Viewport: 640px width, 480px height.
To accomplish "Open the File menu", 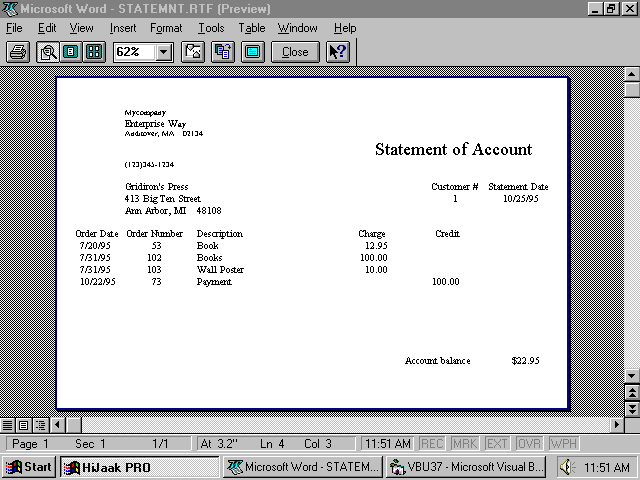I will [14, 28].
